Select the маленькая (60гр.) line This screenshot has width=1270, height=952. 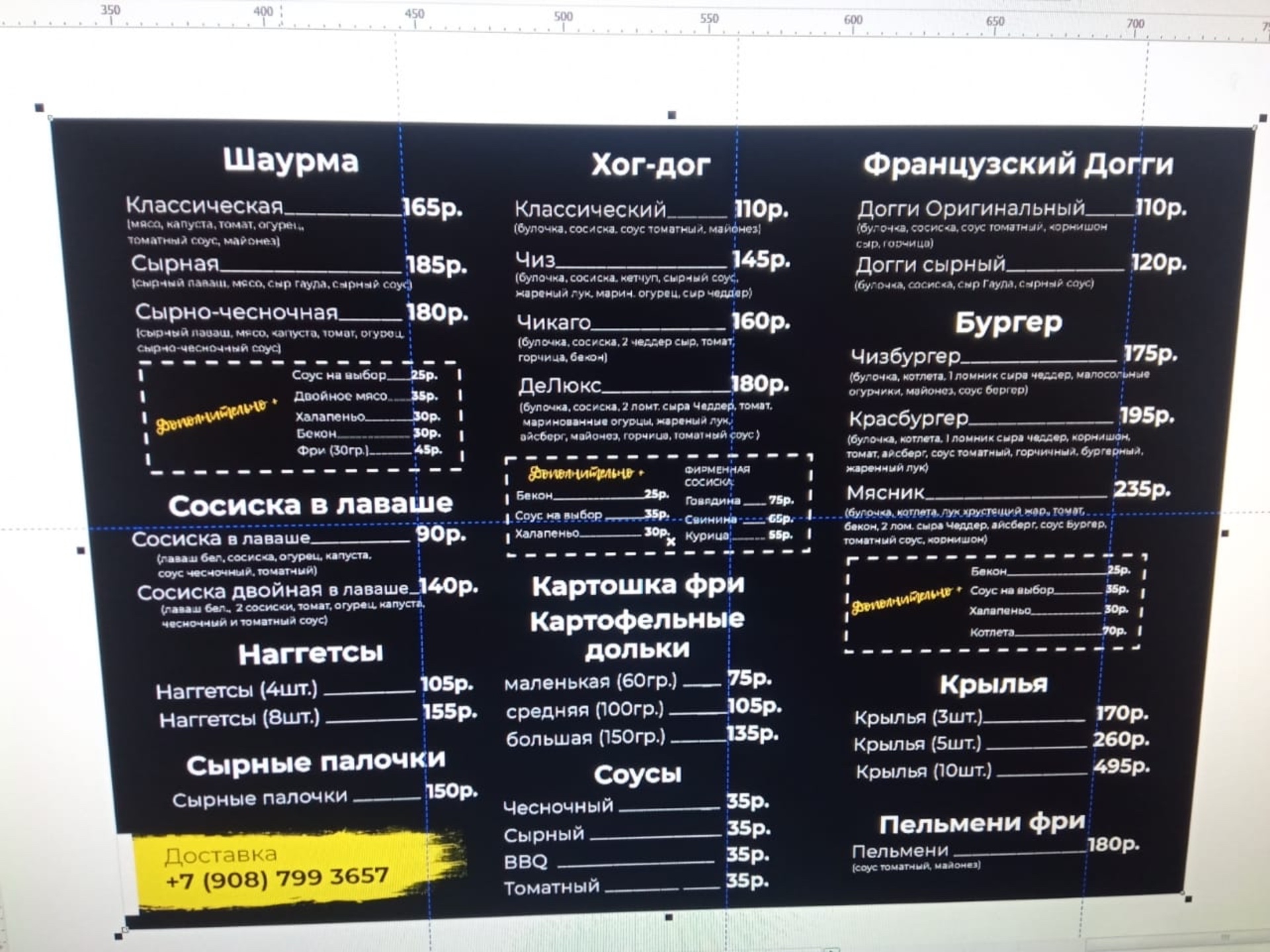pyautogui.click(x=638, y=680)
